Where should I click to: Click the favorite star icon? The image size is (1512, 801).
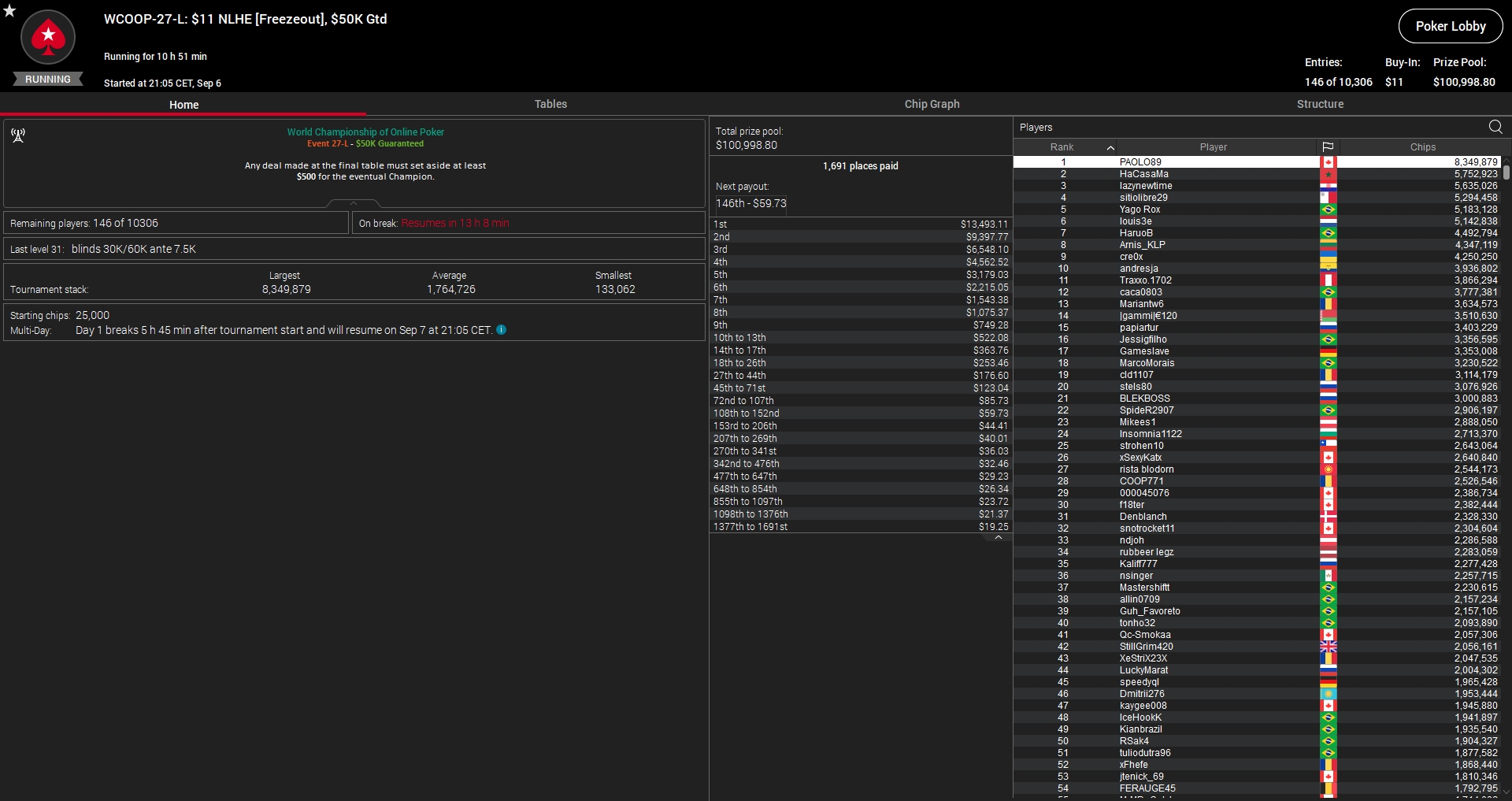9,11
